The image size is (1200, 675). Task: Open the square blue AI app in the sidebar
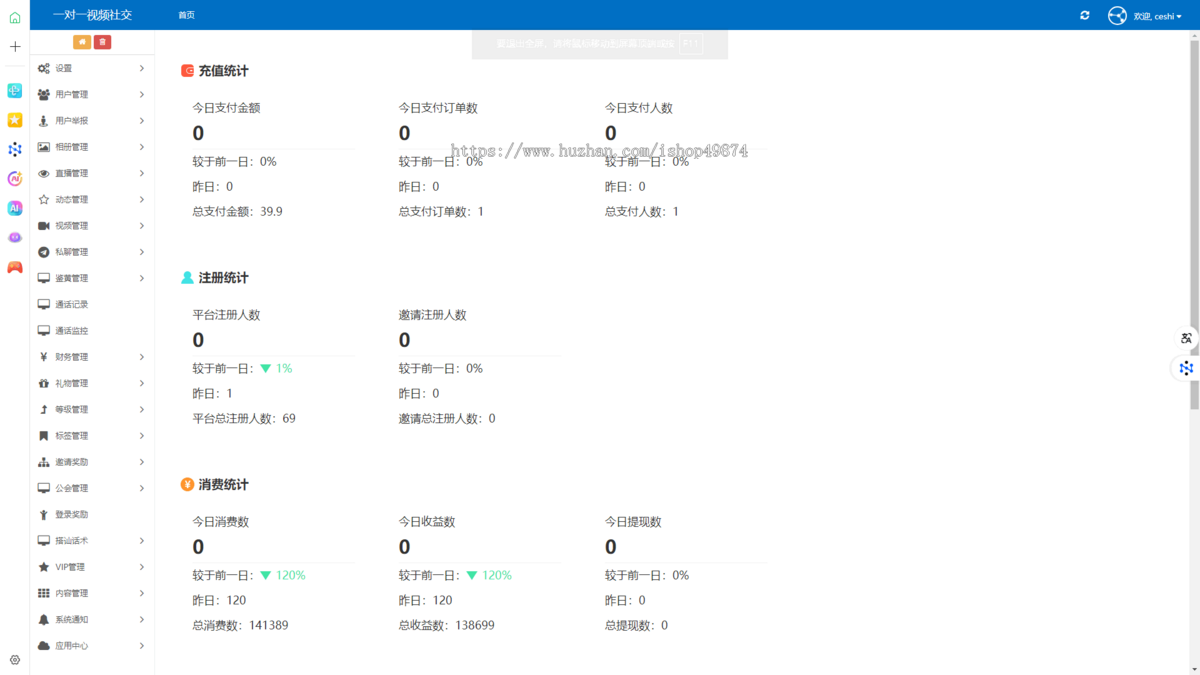(x=15, y=208)
